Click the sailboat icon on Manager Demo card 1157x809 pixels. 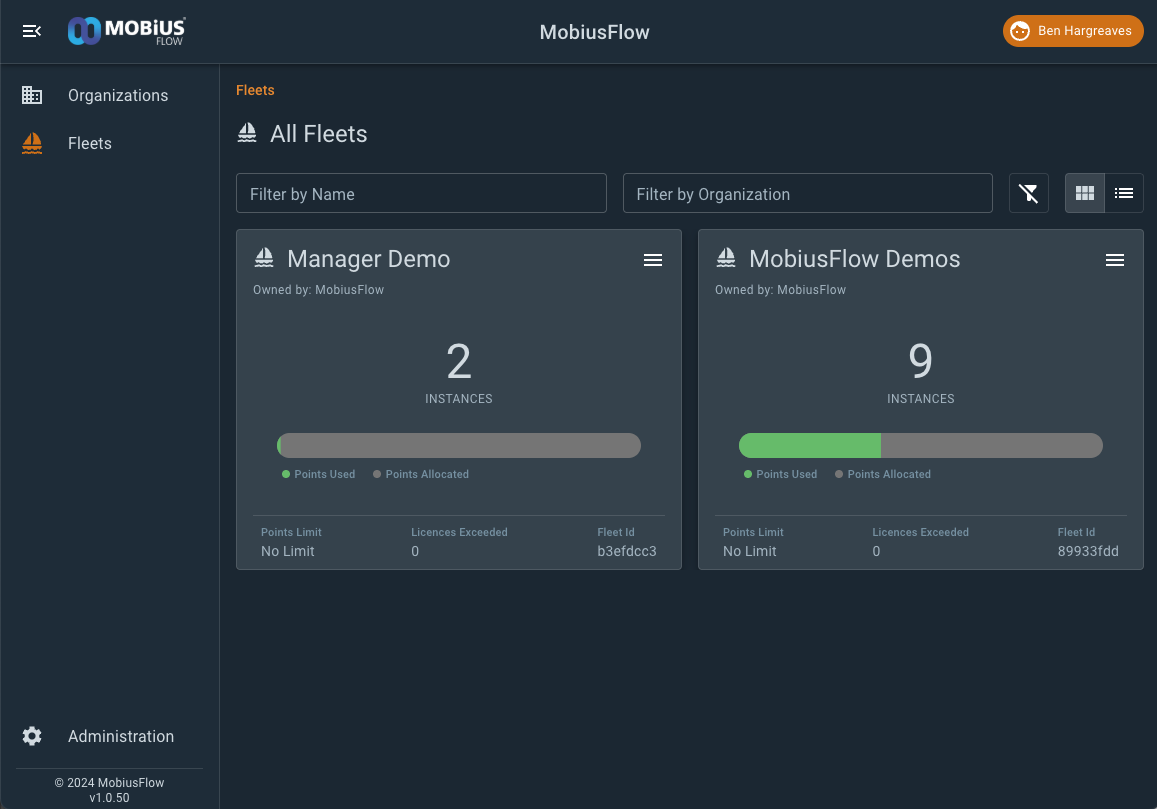click(264, 259)
